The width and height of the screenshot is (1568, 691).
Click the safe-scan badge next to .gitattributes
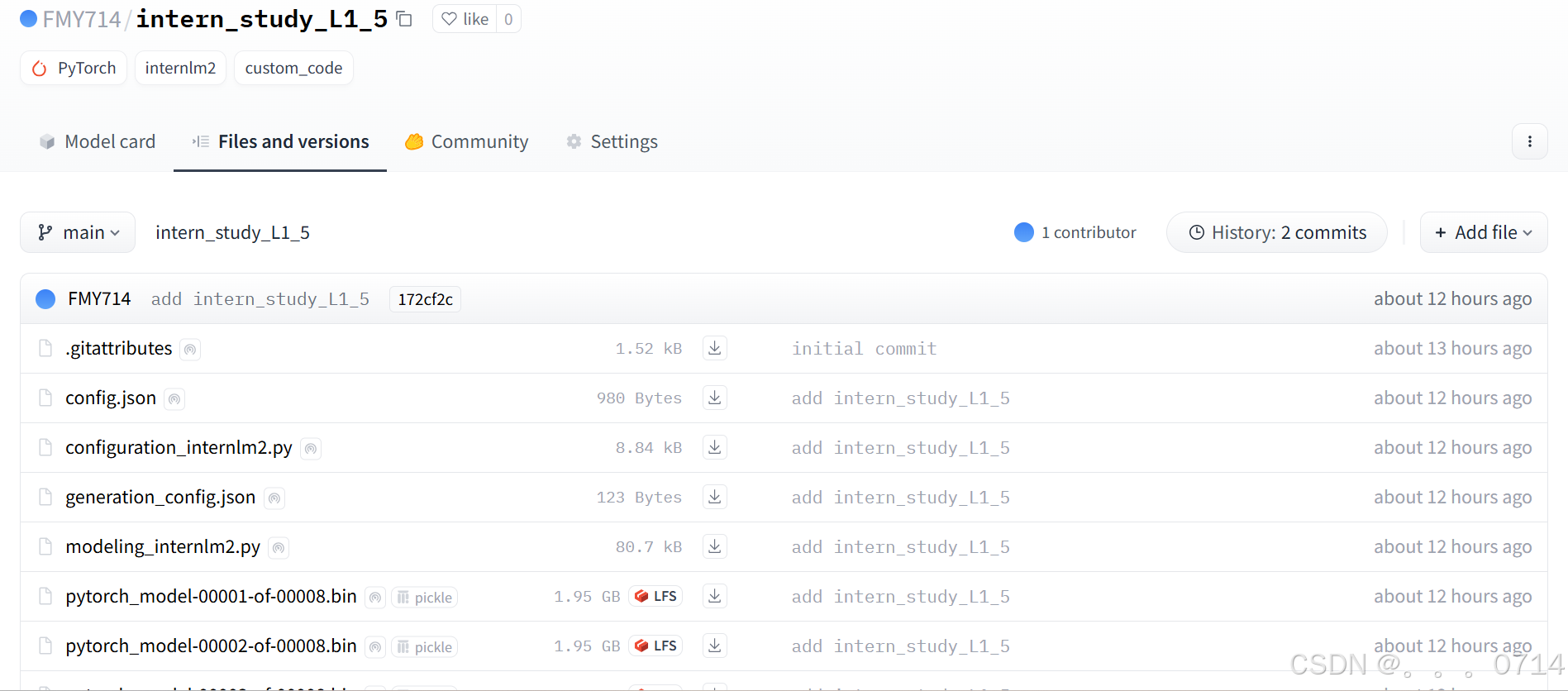pos(190,350)
